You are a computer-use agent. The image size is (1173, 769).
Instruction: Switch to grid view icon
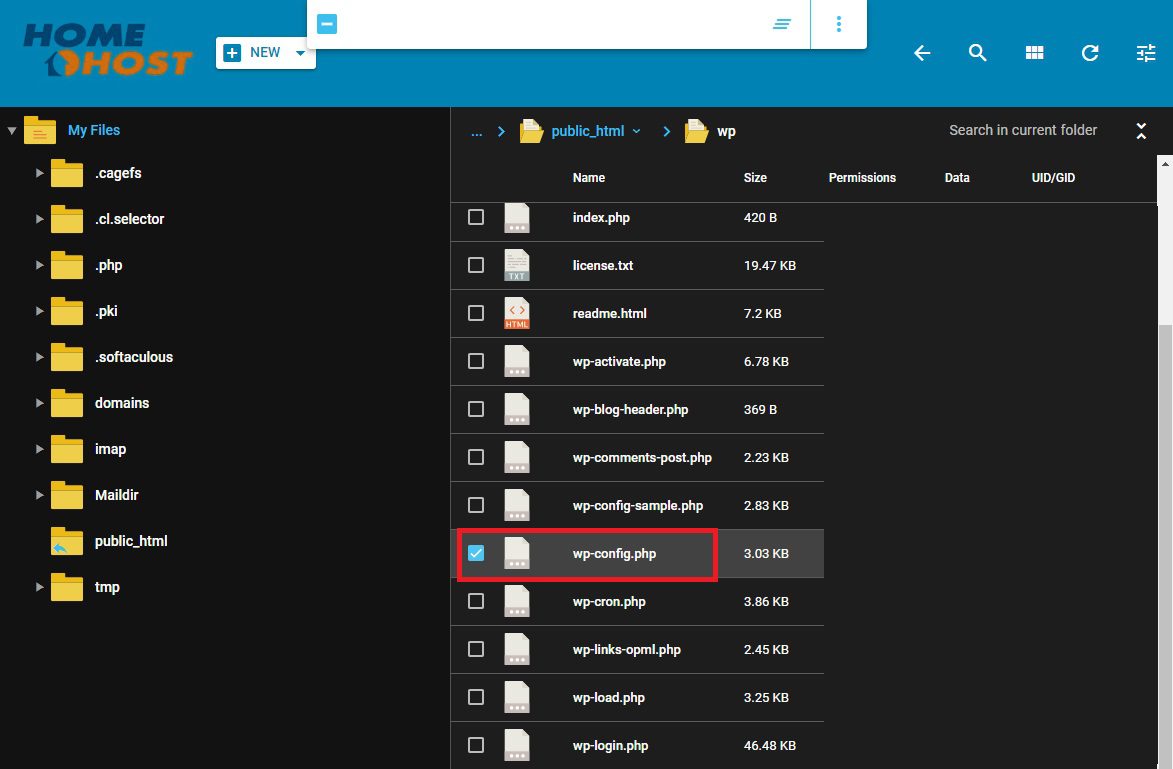point(1034,52)
